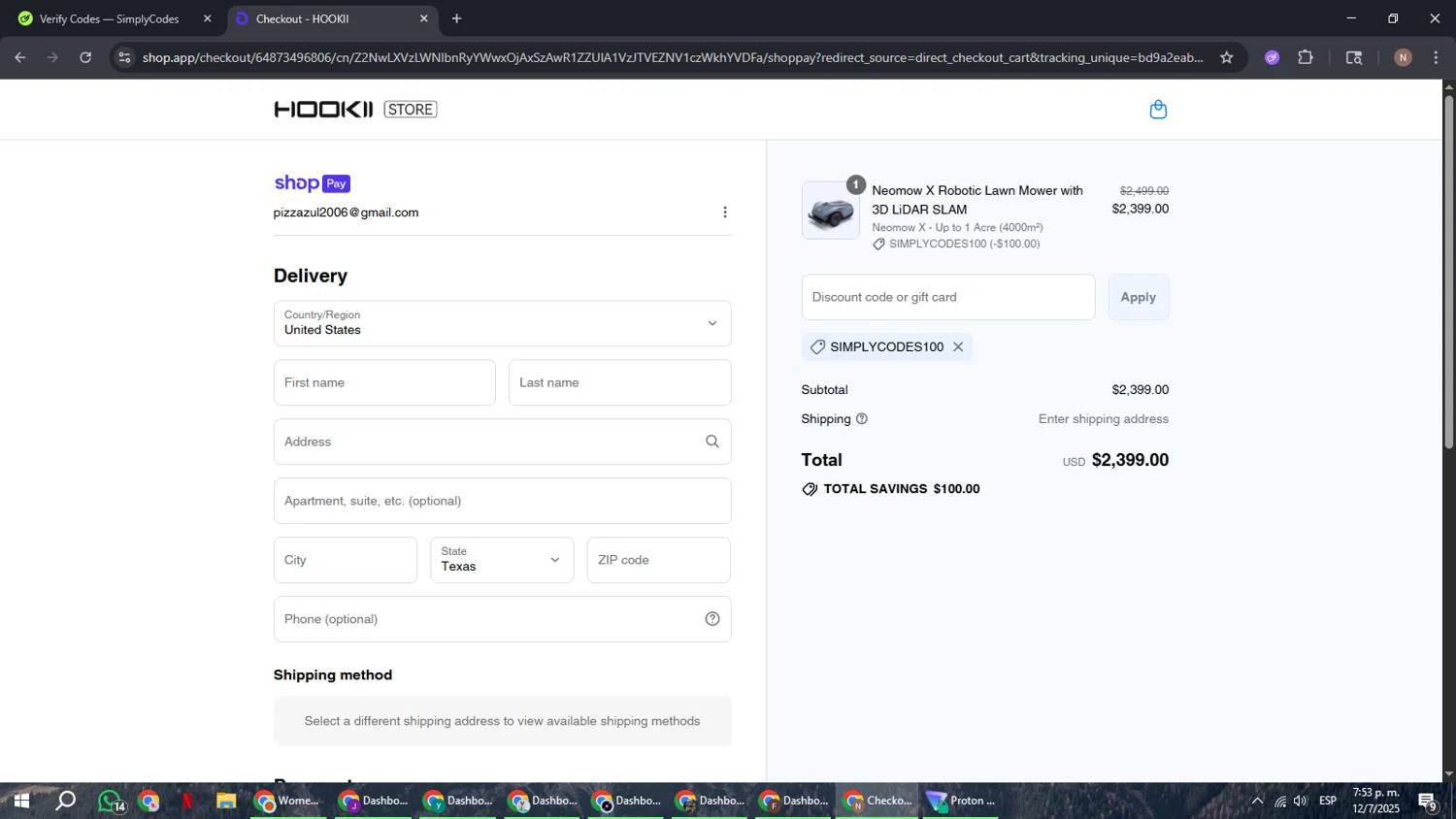Open the three-dot menu beside the email

[x=724, y=213]
